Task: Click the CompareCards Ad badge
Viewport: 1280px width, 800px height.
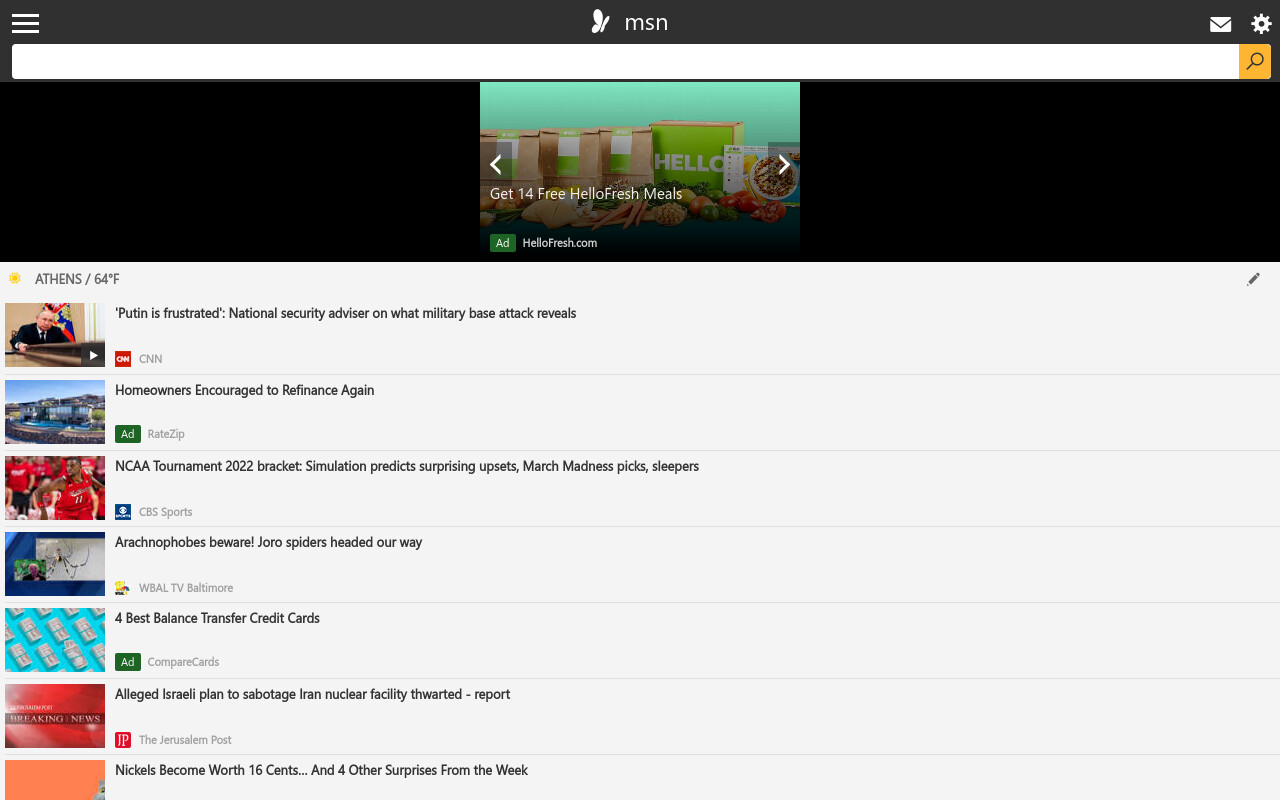Action: pyautogui.click(x=128, y=662)
